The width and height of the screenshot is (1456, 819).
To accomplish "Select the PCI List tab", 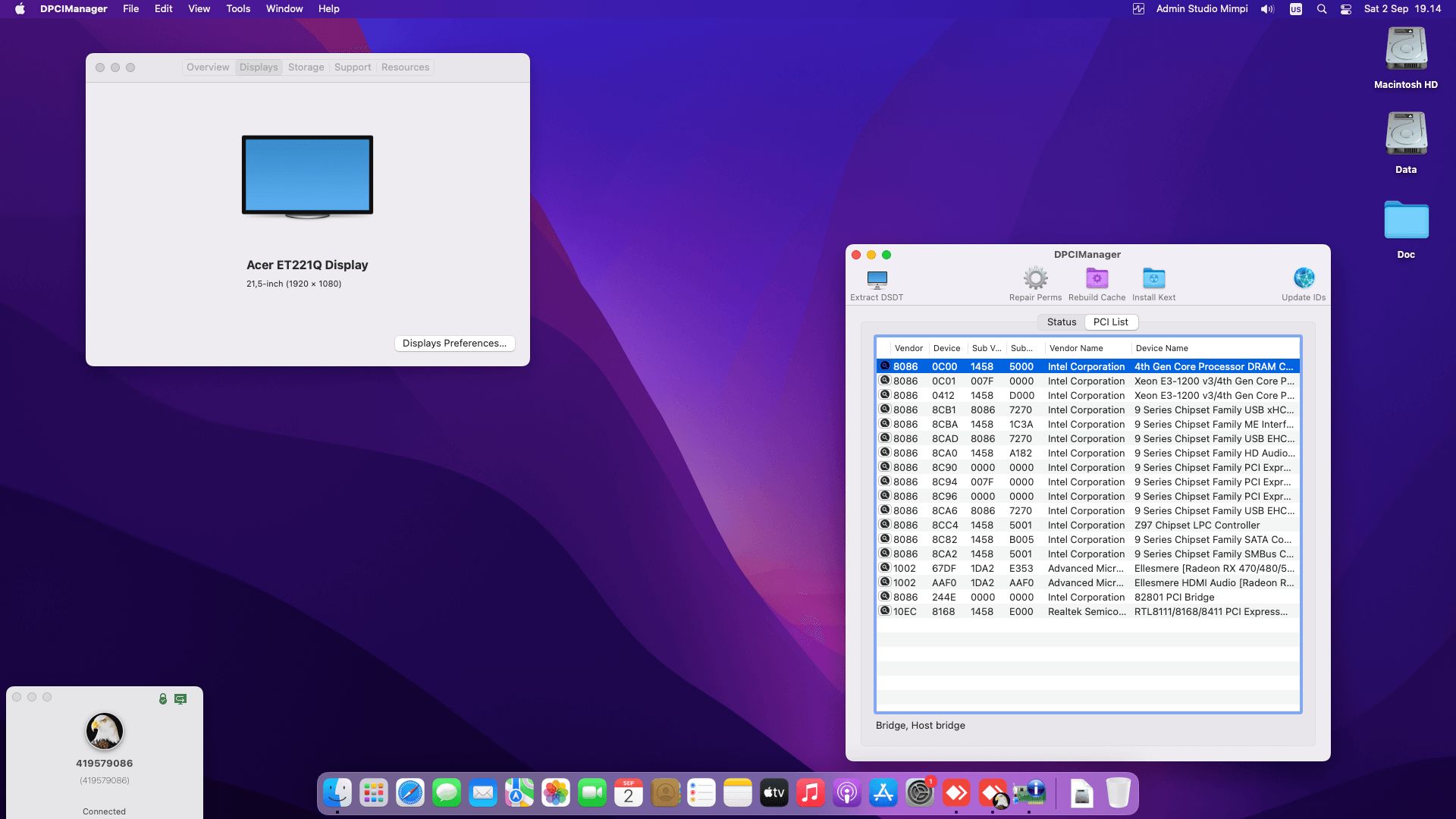I will (1111, 322).
